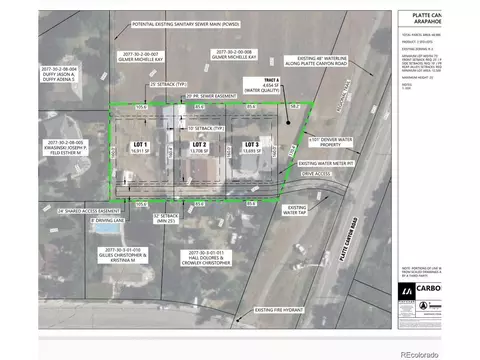Image resolution: width=480 pixels, height=360 pixels.
Task: Click the '130.4' dimension on the angled boundary
Action: click(x=293, y=150)
